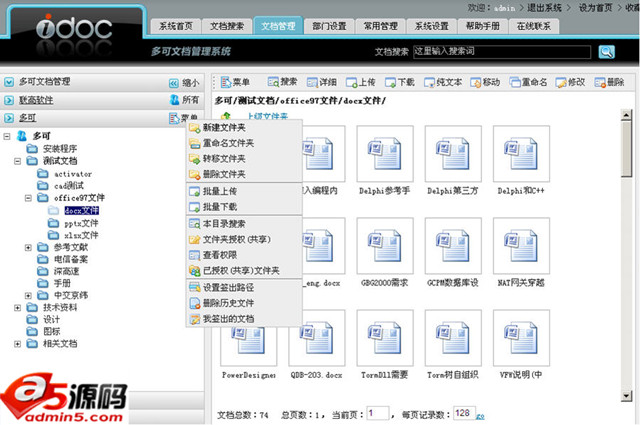Open the 在线联系 tab
The width and height of the screenshot is (640, 425).
533,27
